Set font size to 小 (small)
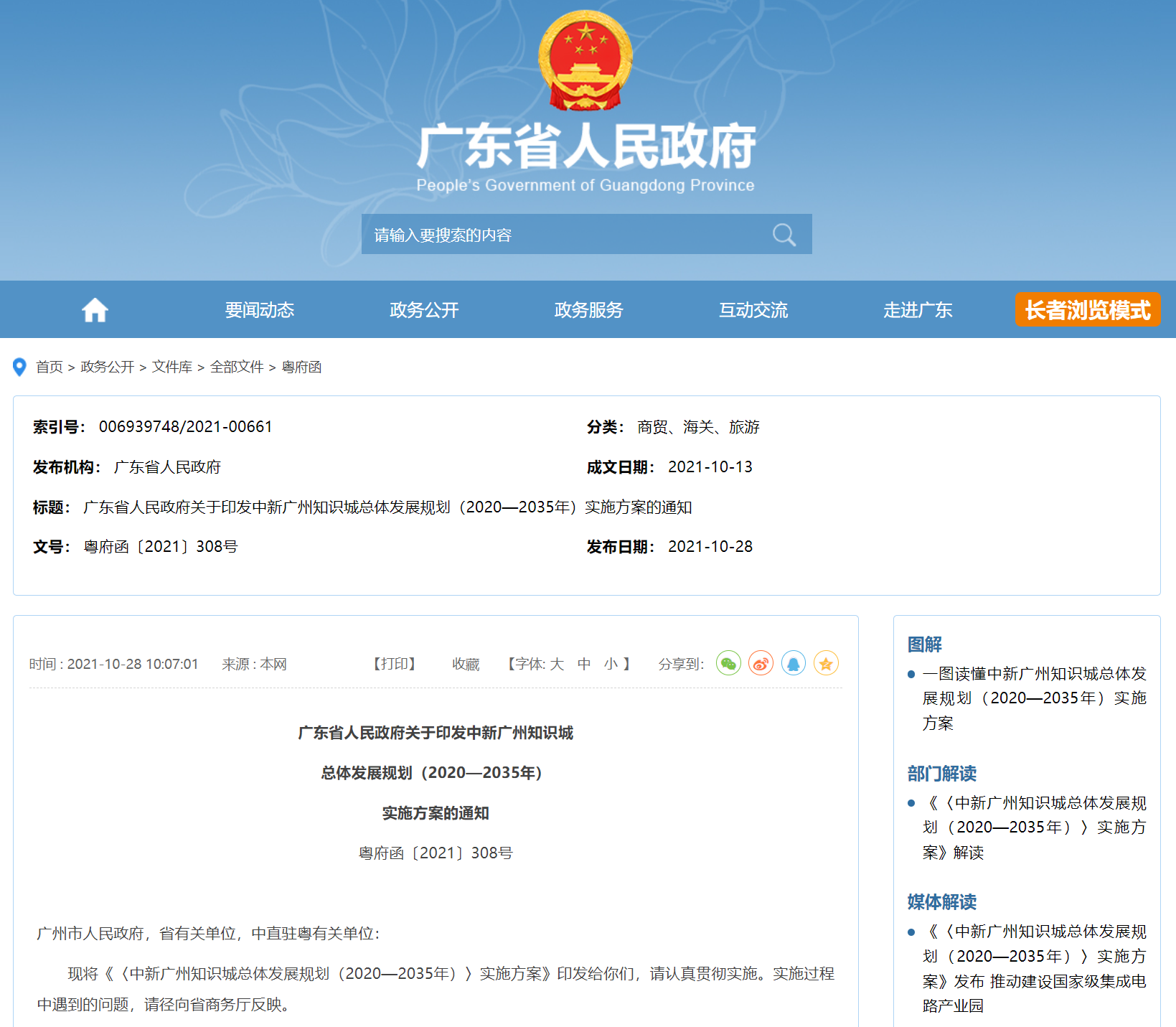The width and height of the screenshot is (1176, 1027). pyautogui.click(x=611, y=665)
